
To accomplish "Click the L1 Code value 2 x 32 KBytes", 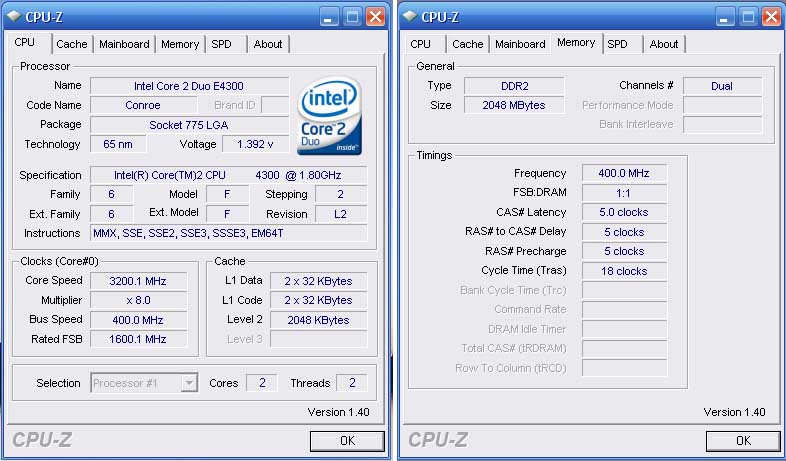I will tap(318, 300).
